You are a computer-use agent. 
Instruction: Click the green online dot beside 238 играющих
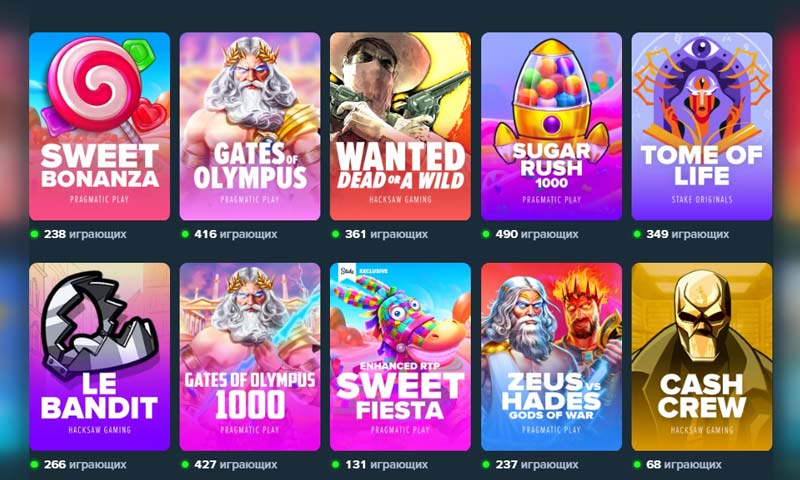coord(34,234)
